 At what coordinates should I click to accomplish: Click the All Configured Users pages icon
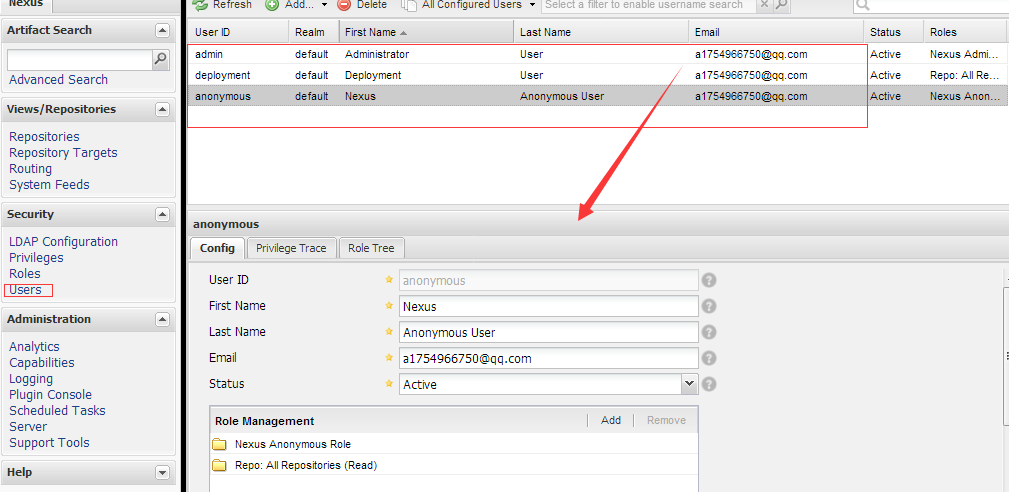409,5
